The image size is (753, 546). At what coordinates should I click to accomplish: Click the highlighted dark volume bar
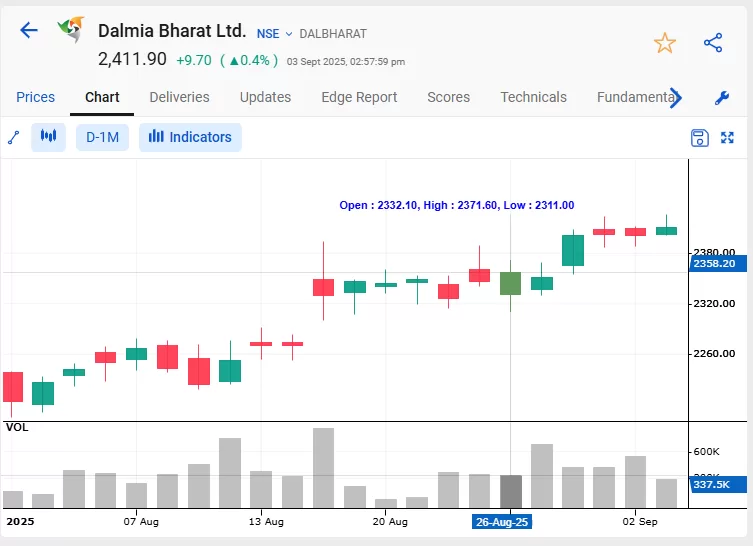click(x=510, y=492)
